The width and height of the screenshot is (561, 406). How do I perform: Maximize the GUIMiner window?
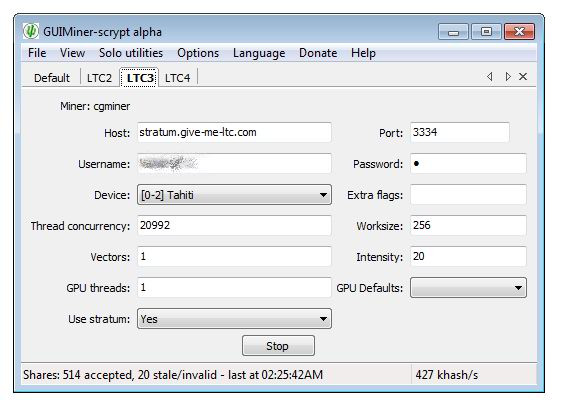[486, 32]
